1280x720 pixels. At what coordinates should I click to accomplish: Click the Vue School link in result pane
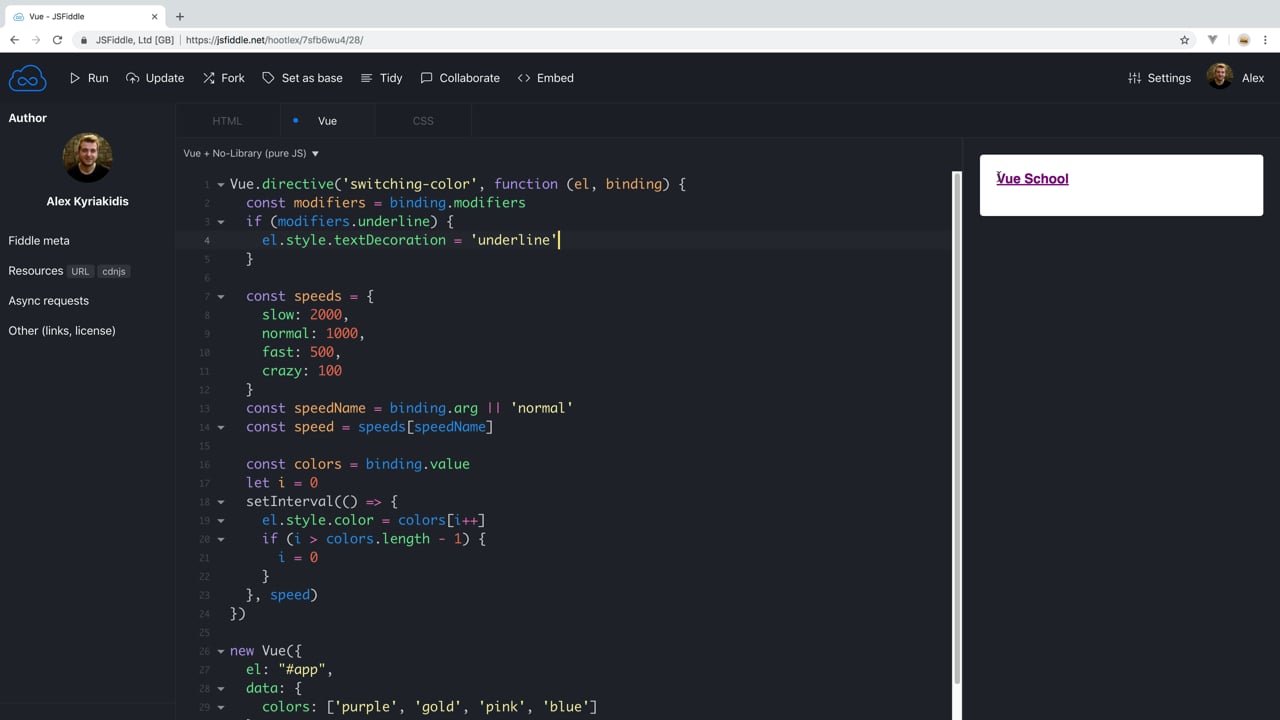click(x=1032, y=179)
